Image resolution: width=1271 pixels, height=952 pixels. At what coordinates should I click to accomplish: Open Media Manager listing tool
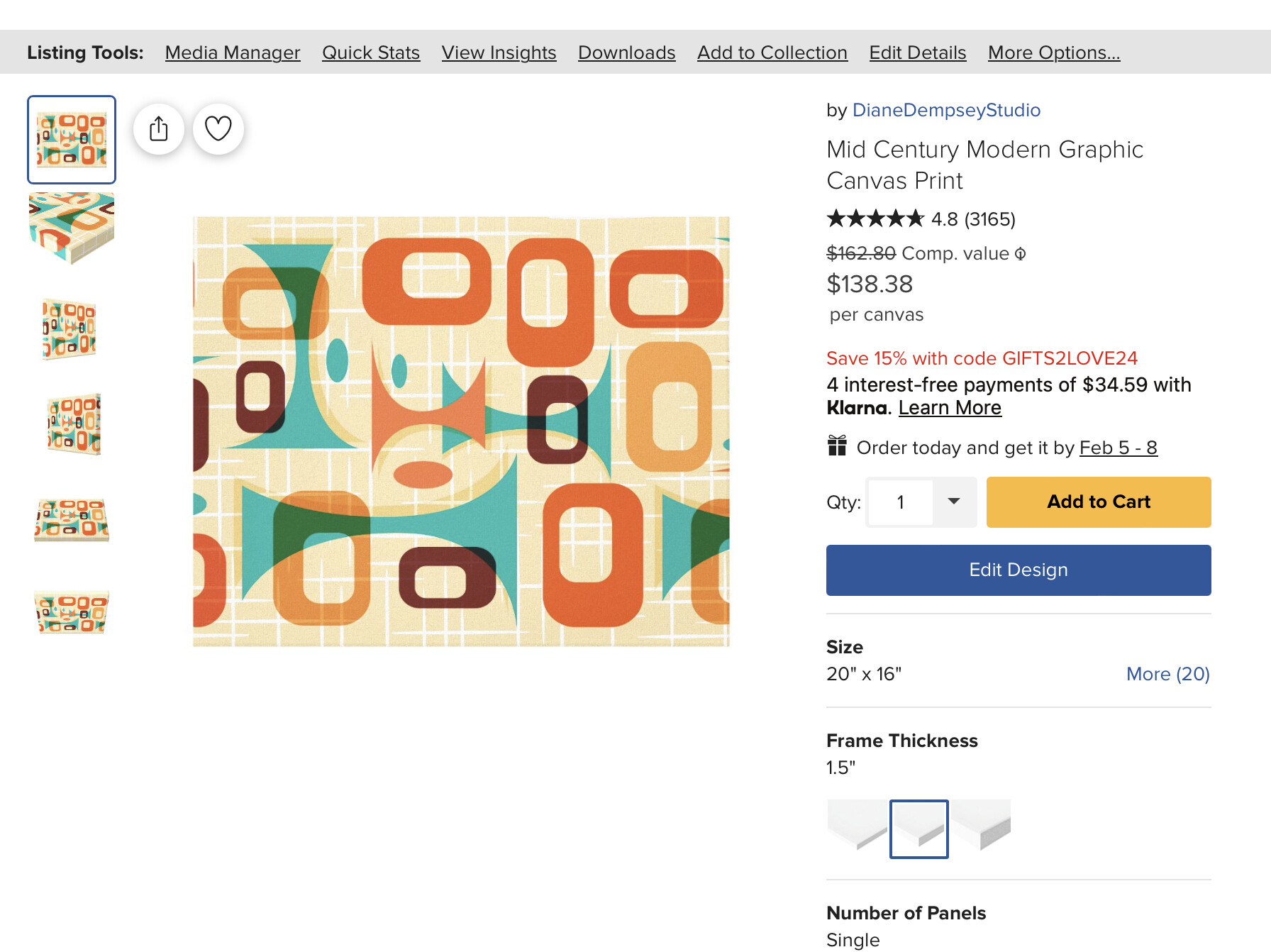click(x=233, y=52)
